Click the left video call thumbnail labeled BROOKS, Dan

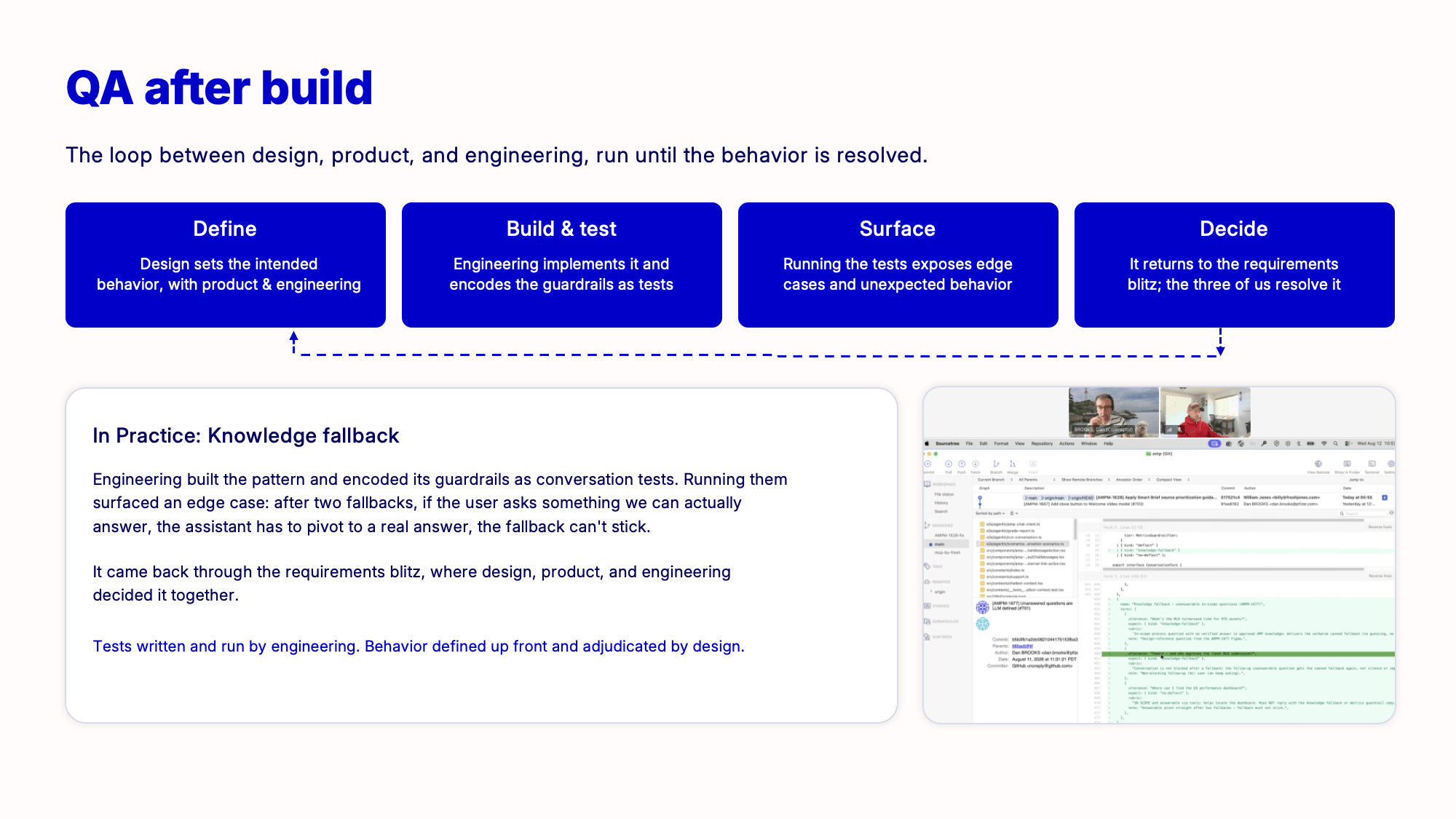coord(1114,412)
